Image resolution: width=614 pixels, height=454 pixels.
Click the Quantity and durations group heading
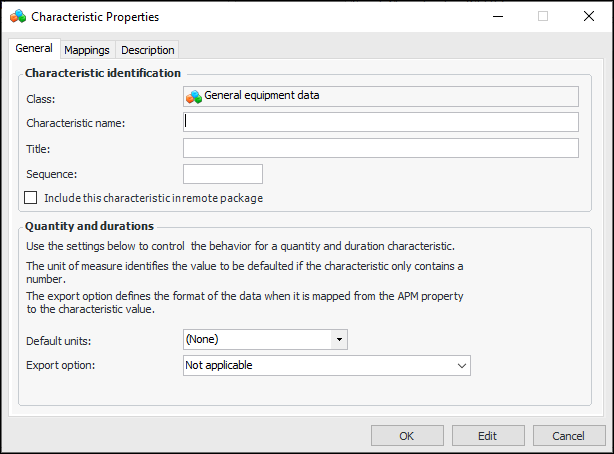(89, 226)
